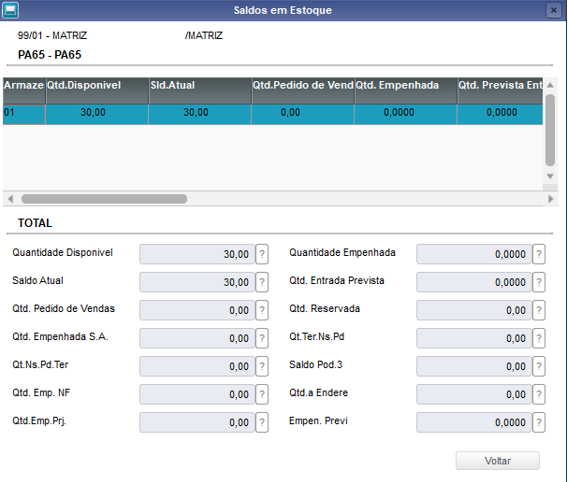The image size is (568, 482).
Task: Close the Saldos em Estoque window
Action: 554,10
